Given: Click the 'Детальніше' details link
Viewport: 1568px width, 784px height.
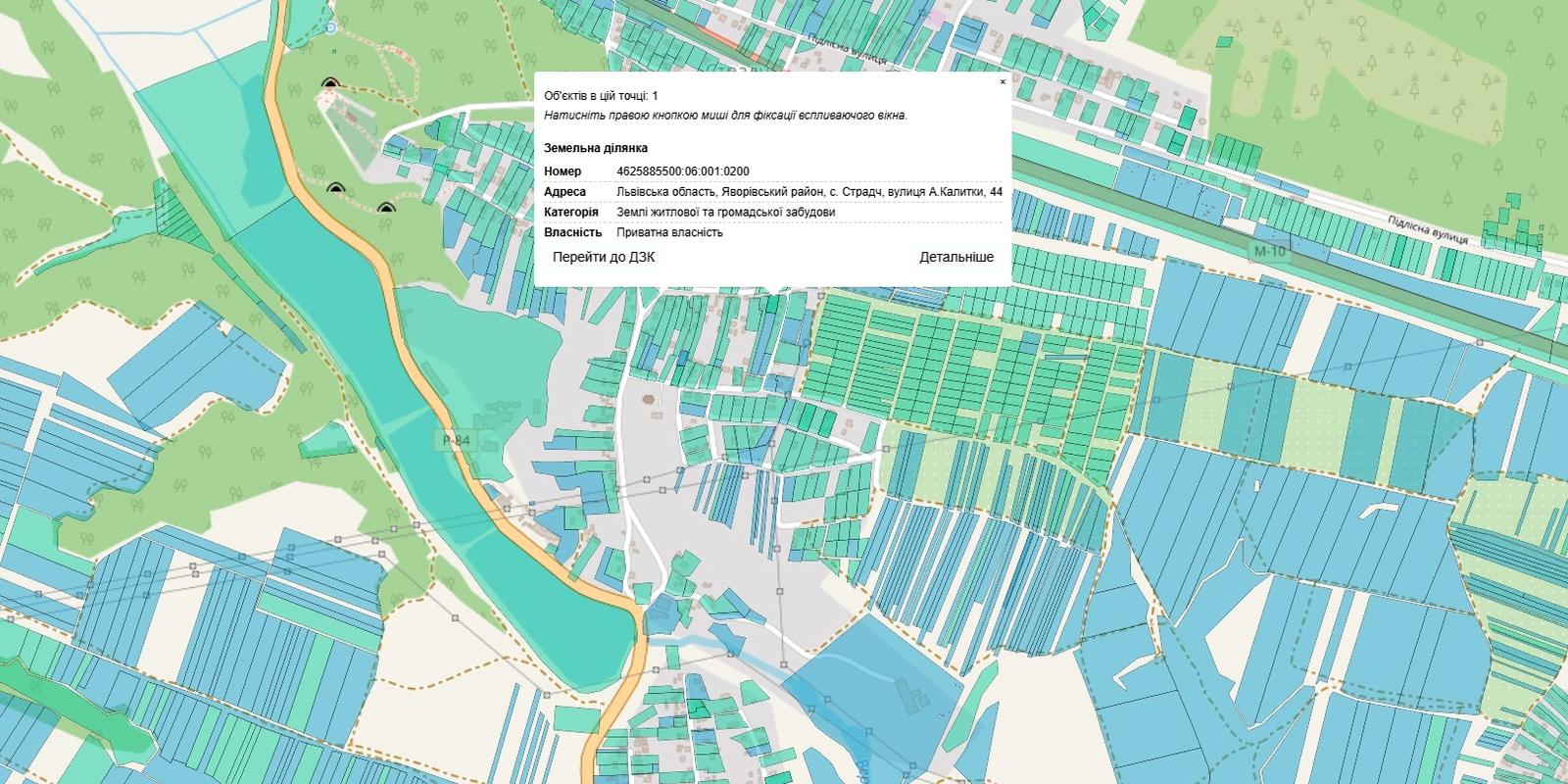Looking at the screenshot, I should pos(955,257).
